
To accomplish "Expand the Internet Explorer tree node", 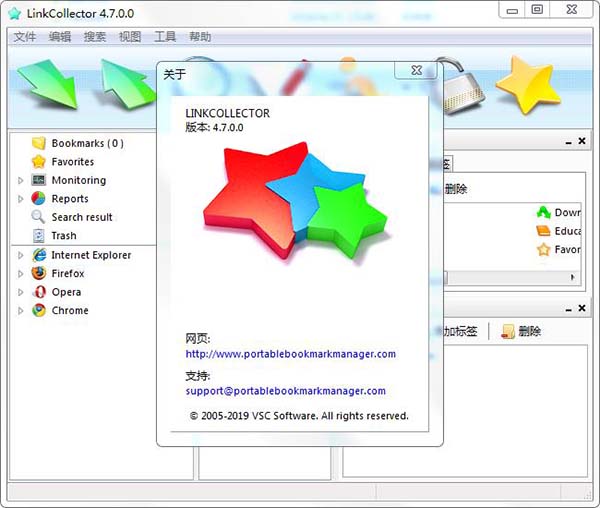I will coord(21,255).
